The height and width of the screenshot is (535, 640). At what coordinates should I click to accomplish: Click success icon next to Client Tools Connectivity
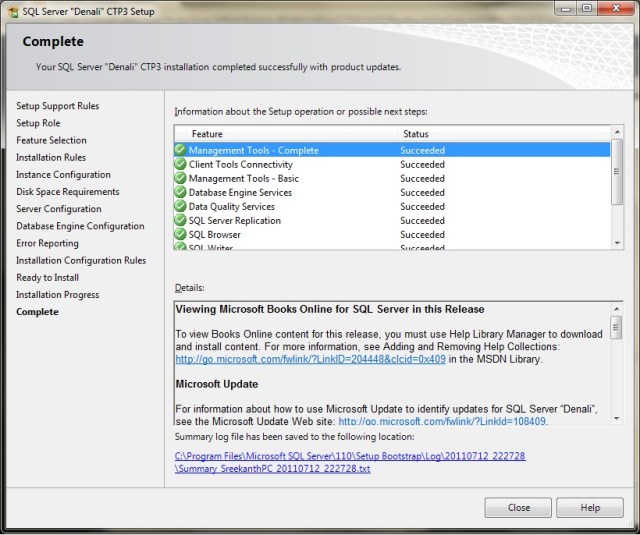pyautogui.click(x=180, y=164)
